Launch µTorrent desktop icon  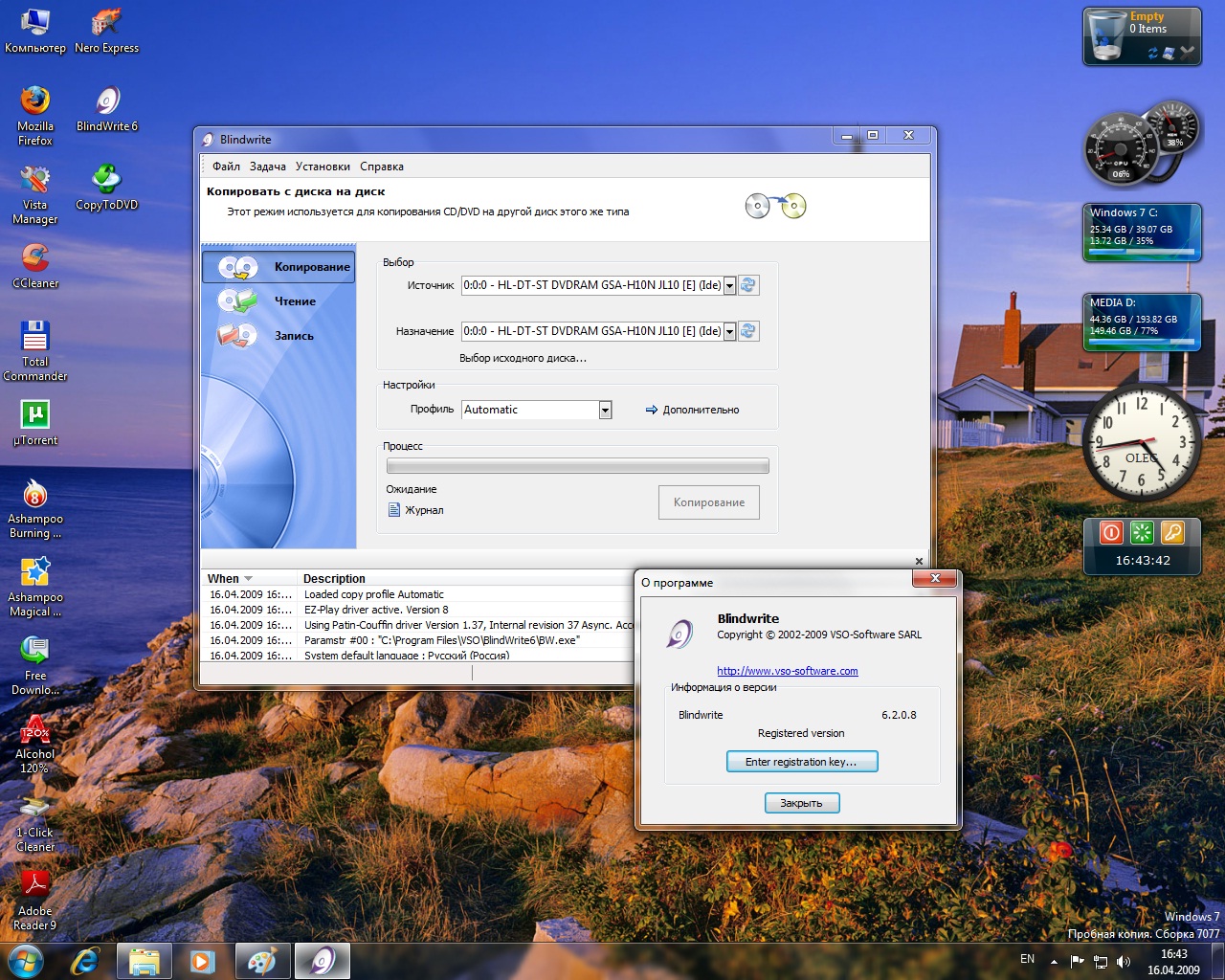pyautogui.click(x=35, y=423)
